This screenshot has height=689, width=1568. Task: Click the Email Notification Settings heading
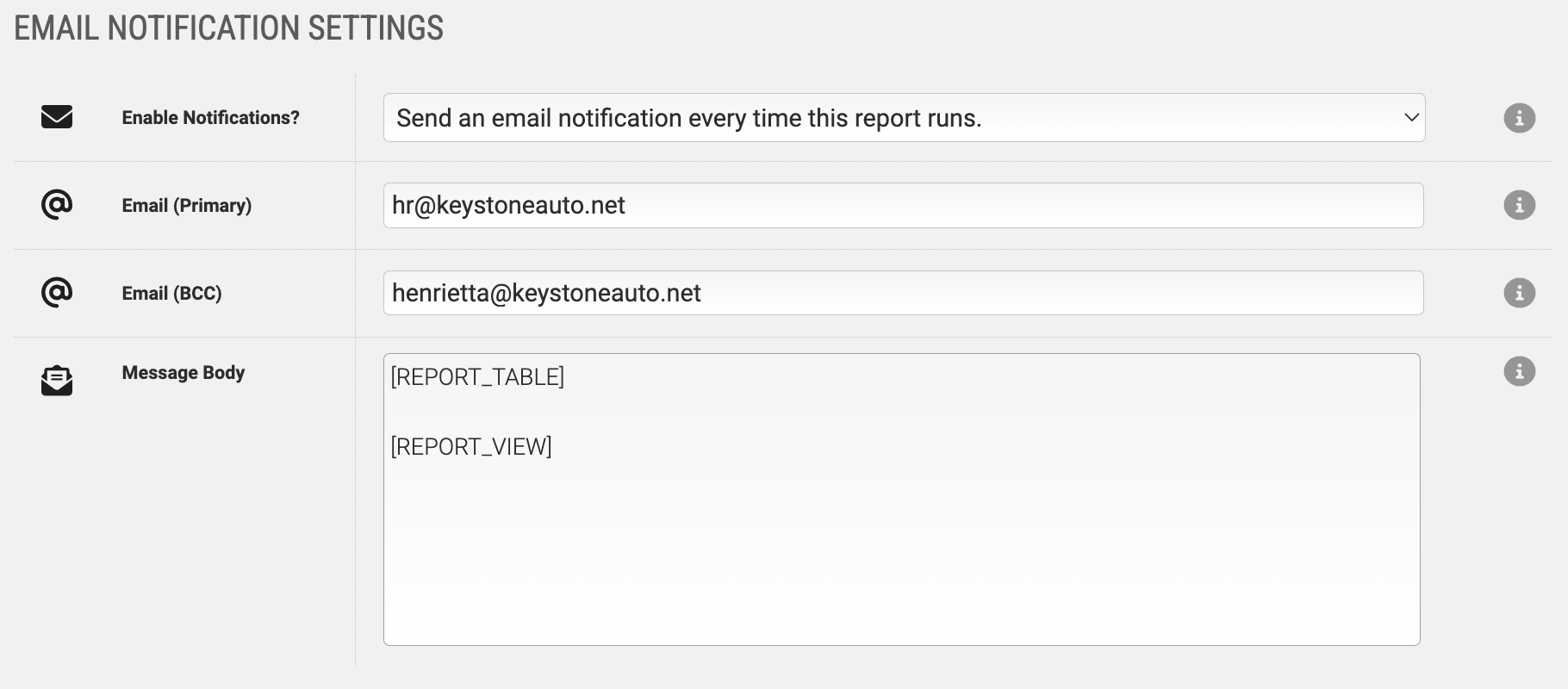click(x=228, y=28)
